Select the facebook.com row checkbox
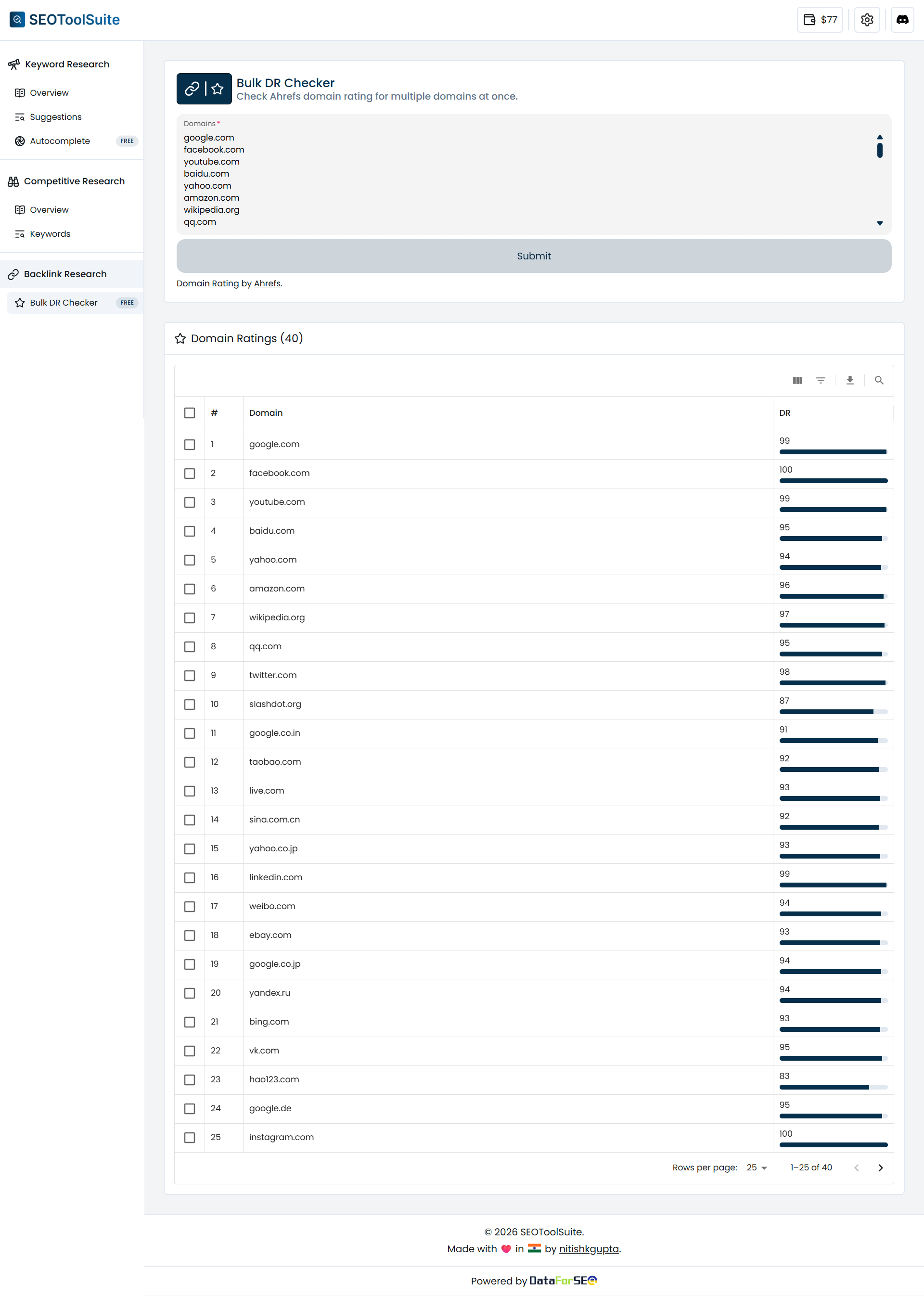Screen dimensions: 924x1296 [x=190, y=474]
